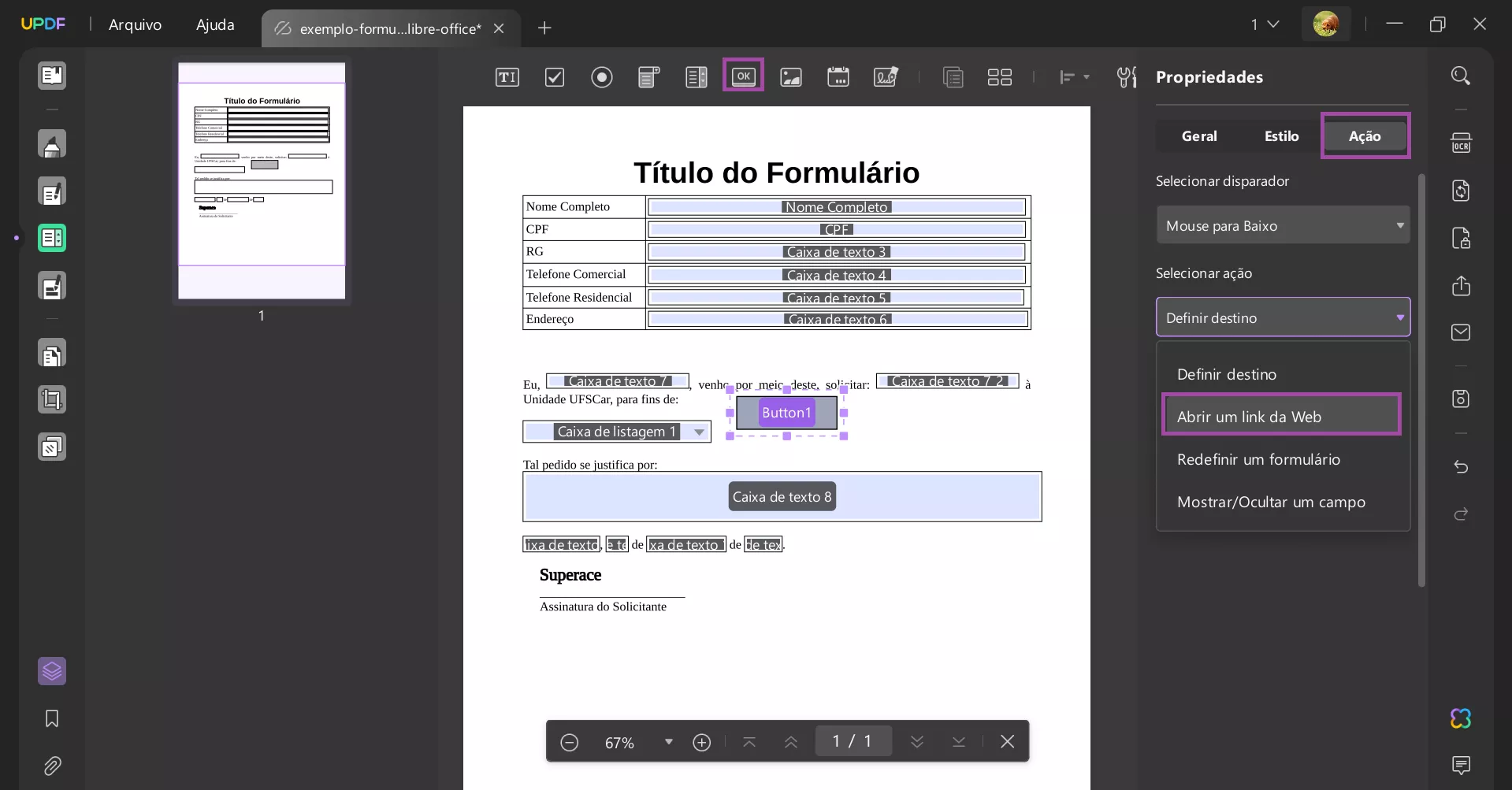Open the Organize Pages mode
The width and height of the screenshot is (1512, 790).
click(x=52, y=354)
